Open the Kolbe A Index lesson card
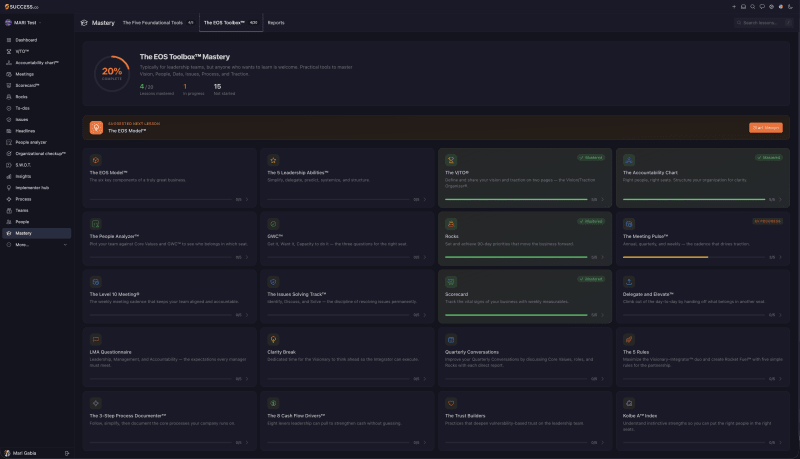 click(x=703, y=421)
